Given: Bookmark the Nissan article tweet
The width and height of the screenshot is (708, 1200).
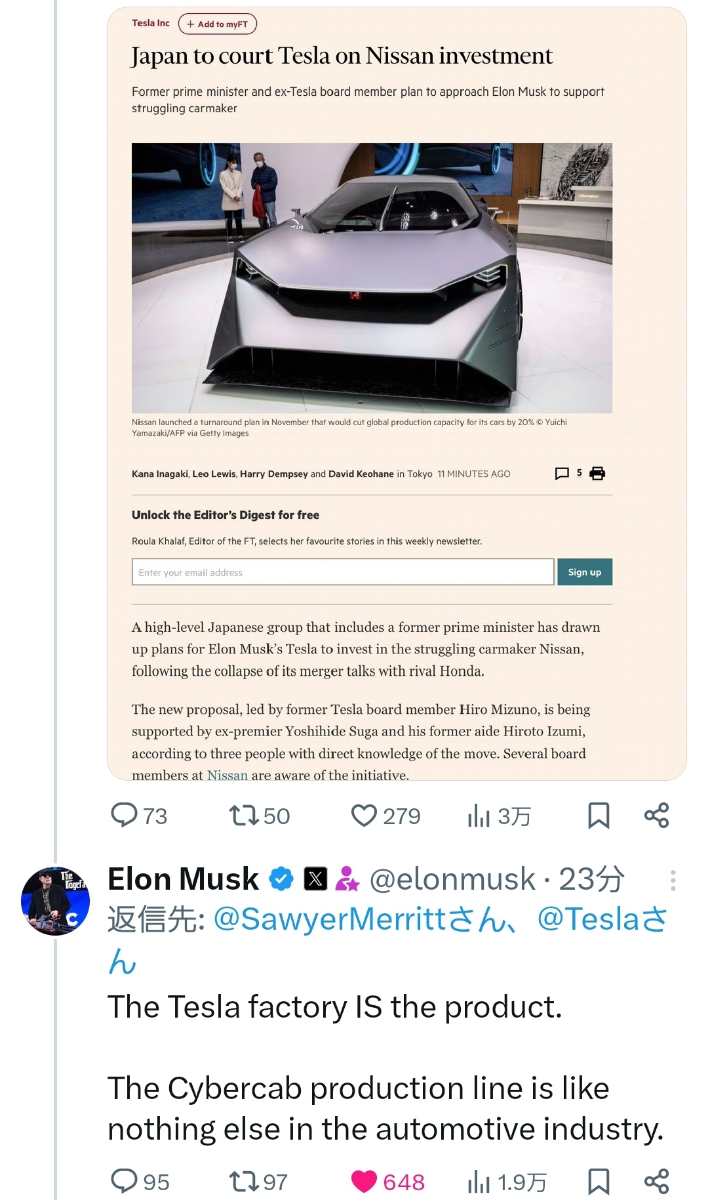Looking at the screenshot, I should [598, 816].
